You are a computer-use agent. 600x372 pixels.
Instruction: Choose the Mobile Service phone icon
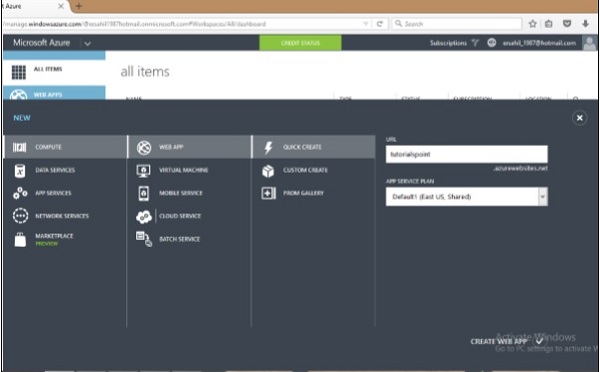(143, 193)
